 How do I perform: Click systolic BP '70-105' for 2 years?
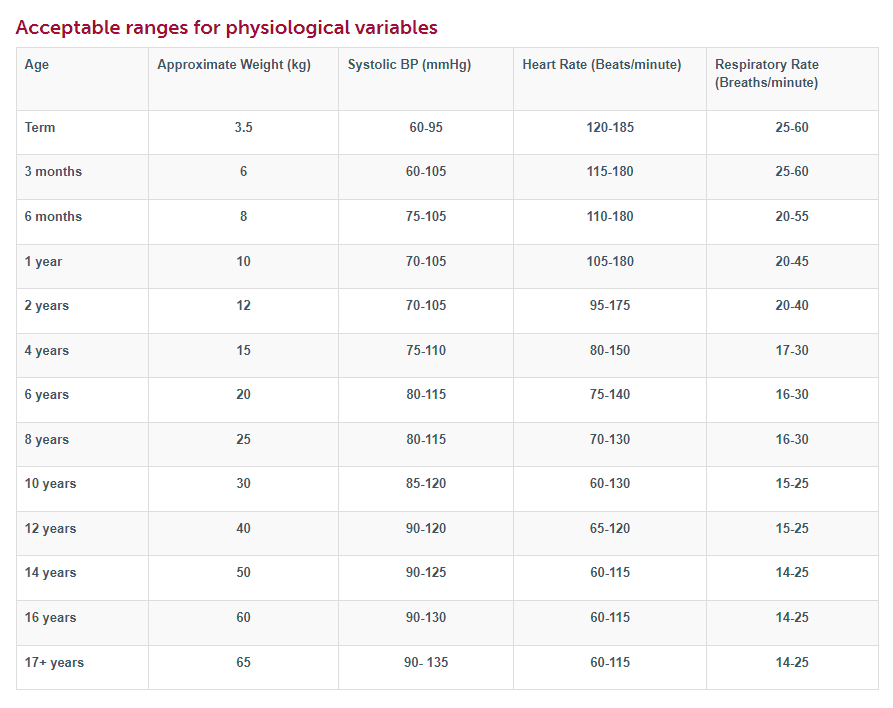[x=426, y=305]
